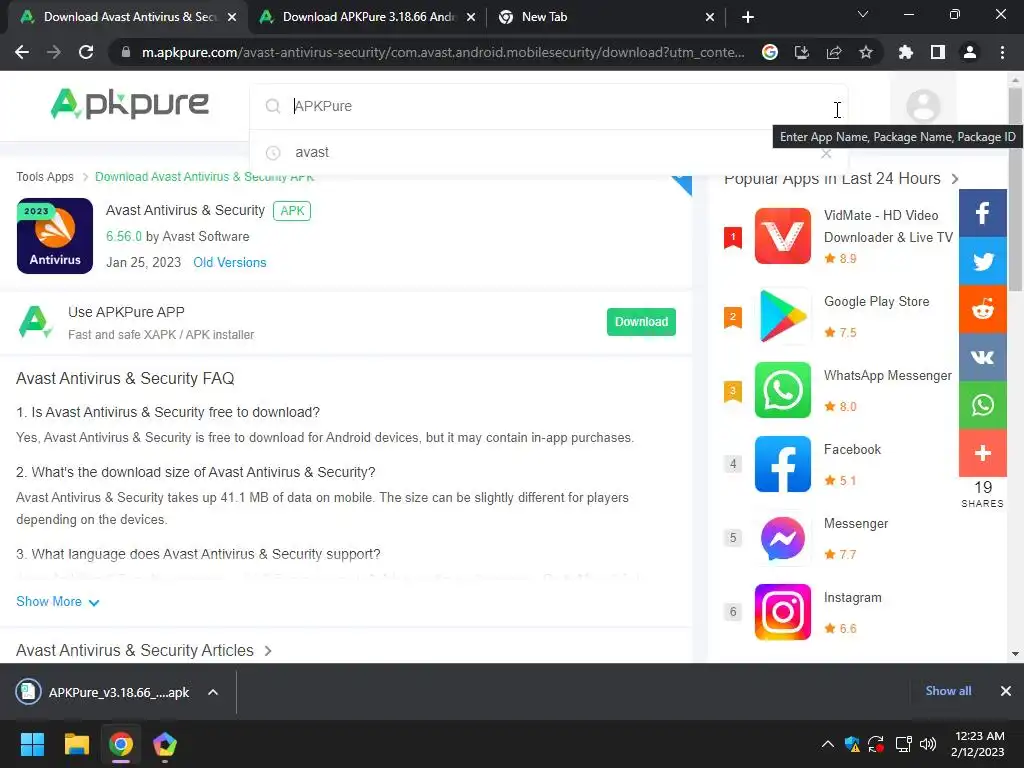Open the Extensions puzzle icon

click(x=906, y=52)
